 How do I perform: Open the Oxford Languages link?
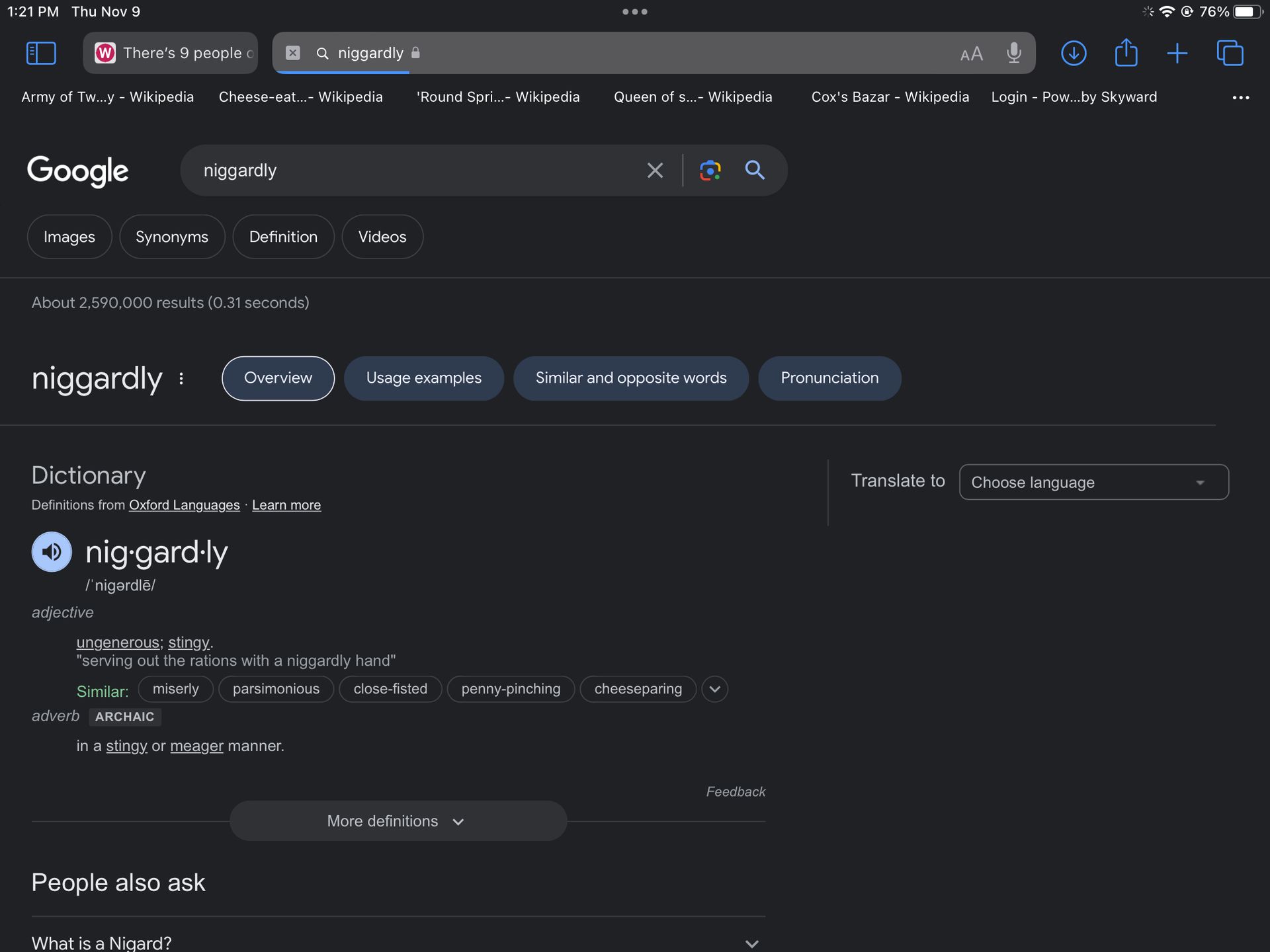tap(184, 505)
